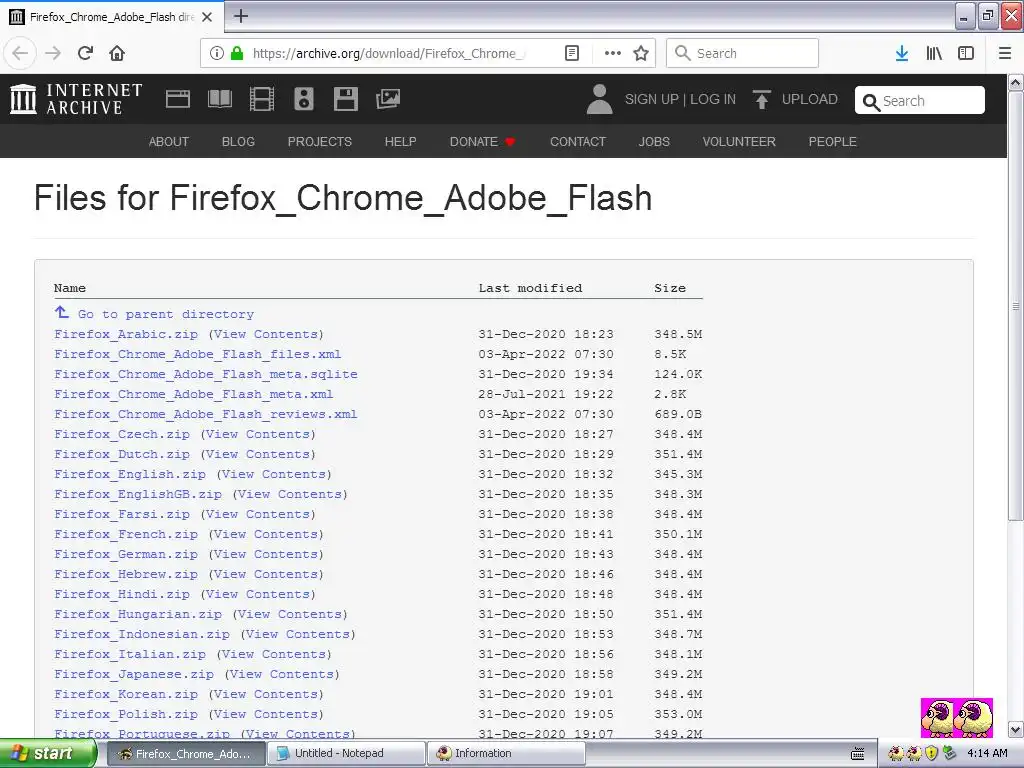Screen dimensions: 1024x768
Task: Open the HELP menu item
Action: coord(400,142)
